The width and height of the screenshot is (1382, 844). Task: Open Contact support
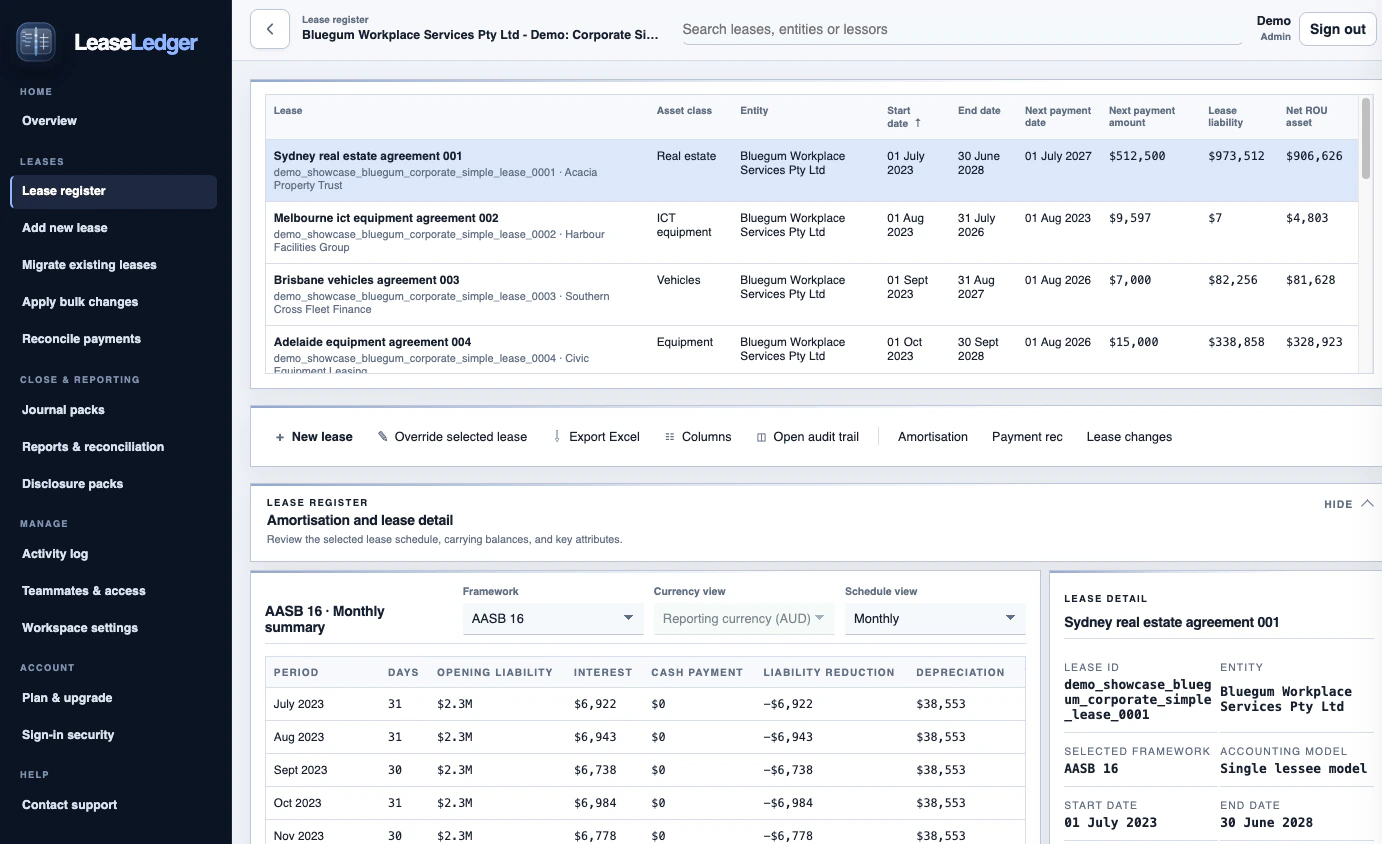113,805
